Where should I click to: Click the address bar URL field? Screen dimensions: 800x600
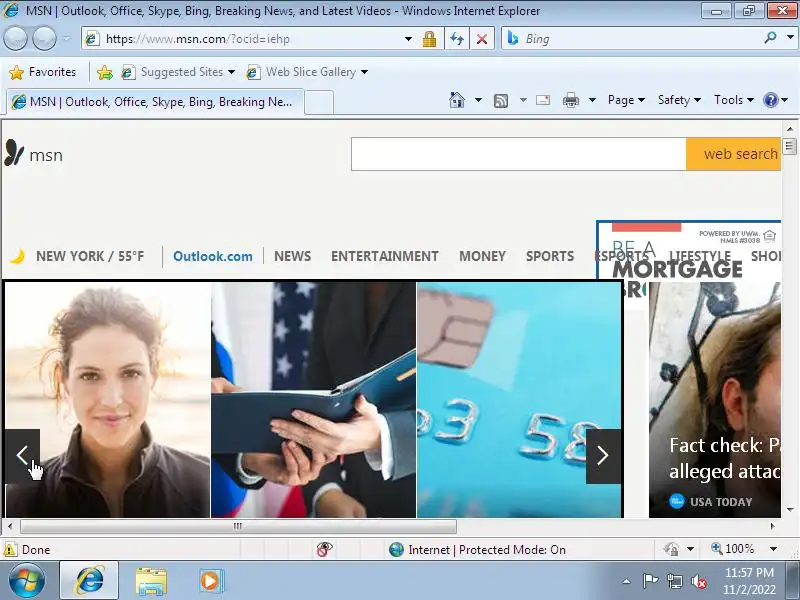[245, 39]
